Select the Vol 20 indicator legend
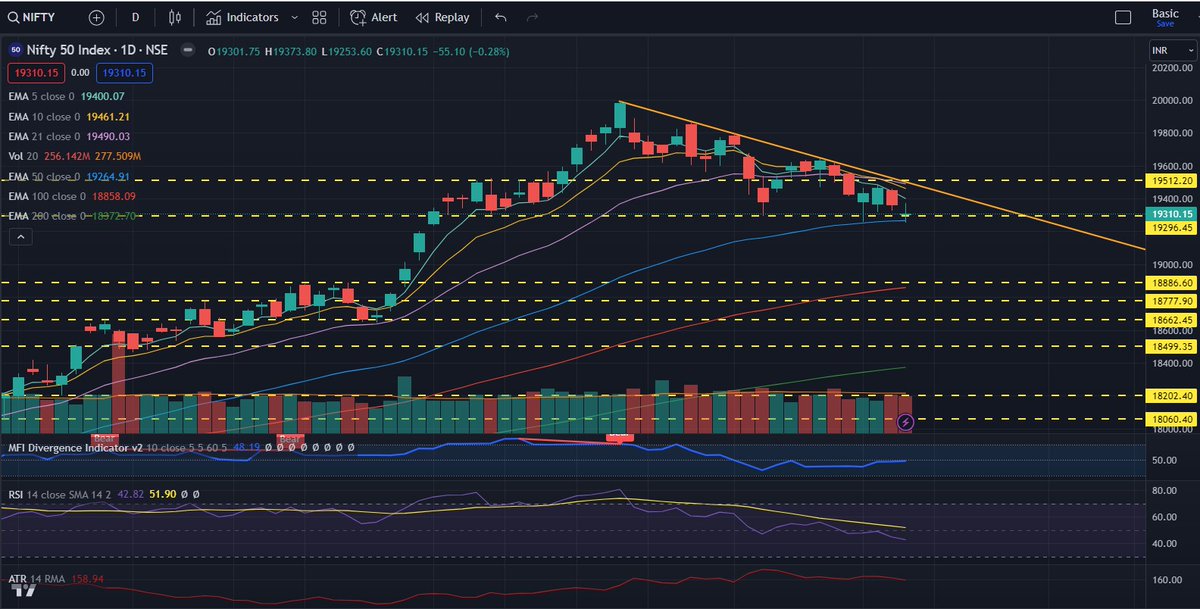Viewport: 1200px width, 609px height. [74, 156]
